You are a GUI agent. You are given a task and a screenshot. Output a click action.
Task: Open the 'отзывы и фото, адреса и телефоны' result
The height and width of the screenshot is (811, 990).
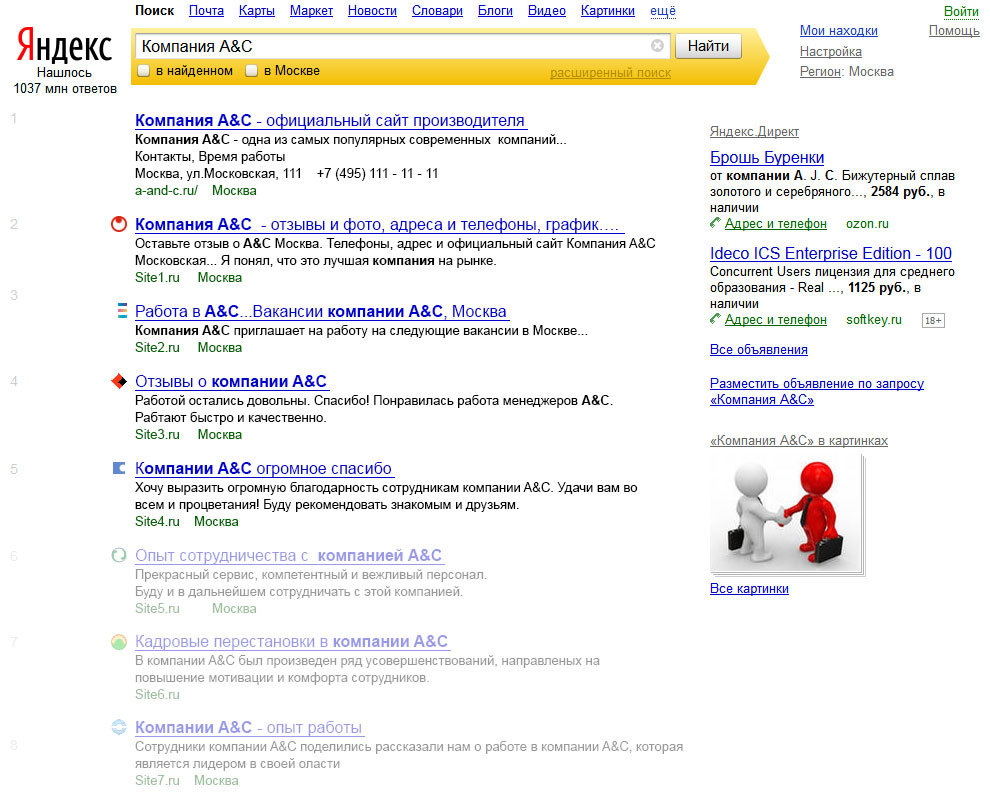pos(379,224)
